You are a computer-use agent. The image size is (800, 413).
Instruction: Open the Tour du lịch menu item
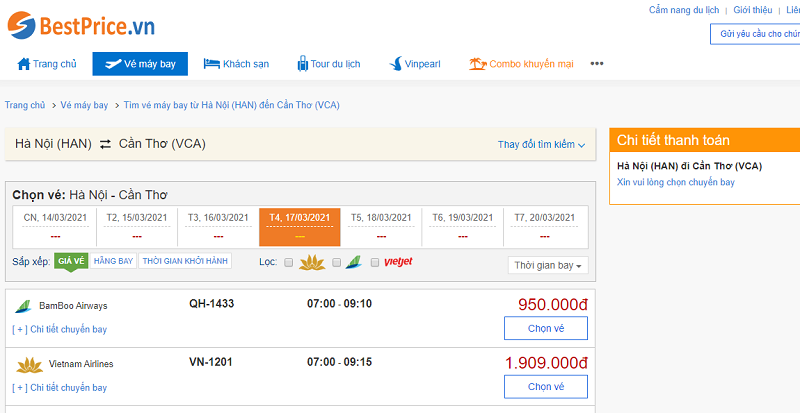point(329,64)
